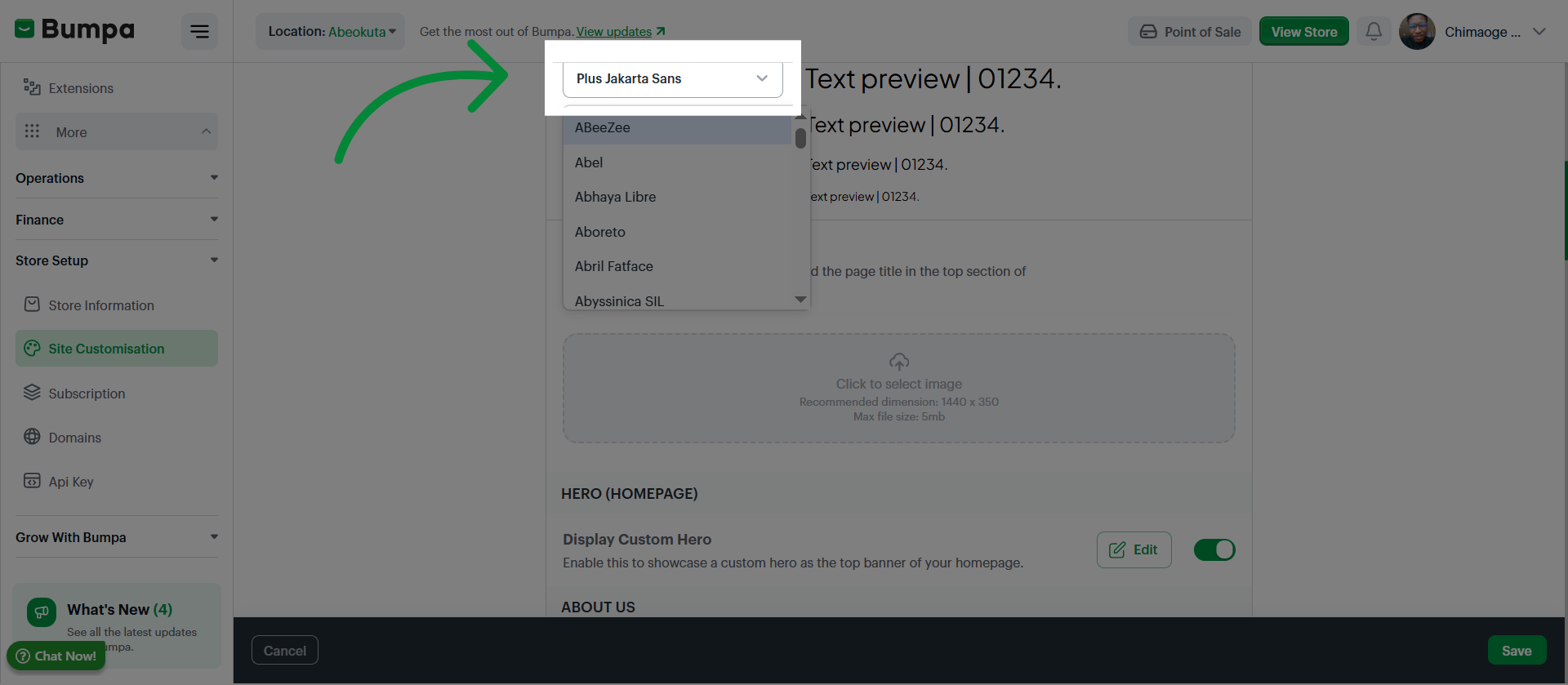This screenshot has width=1568, height=685.
Task: Click the Bumpa logo
Action: (x=74, y=30)
